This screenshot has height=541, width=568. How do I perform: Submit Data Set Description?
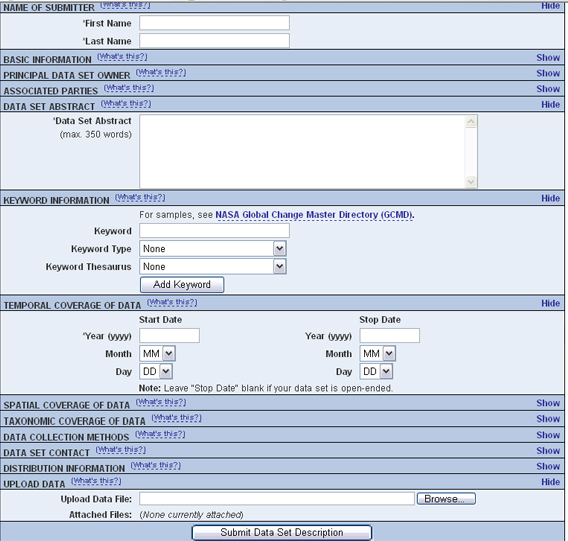282,532
